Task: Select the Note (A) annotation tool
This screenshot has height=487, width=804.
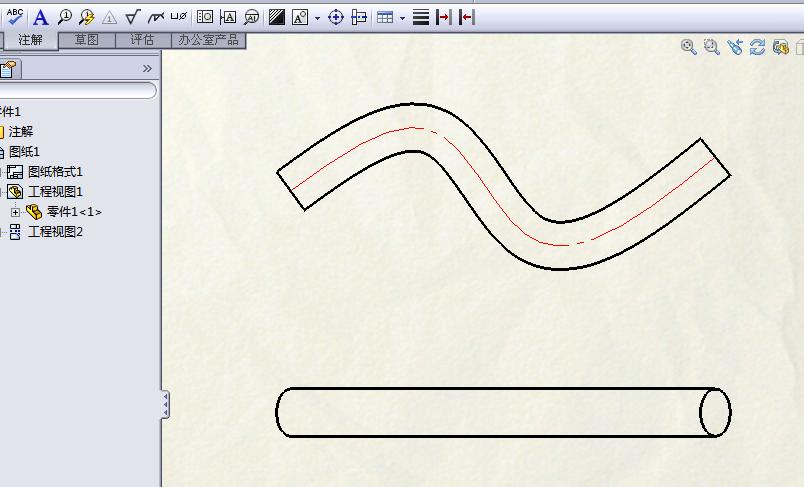Action: tap(41, 17)
